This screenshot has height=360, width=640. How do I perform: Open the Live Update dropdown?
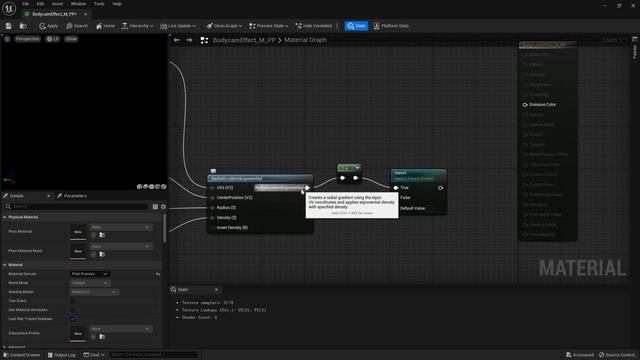tap(178, 26)
